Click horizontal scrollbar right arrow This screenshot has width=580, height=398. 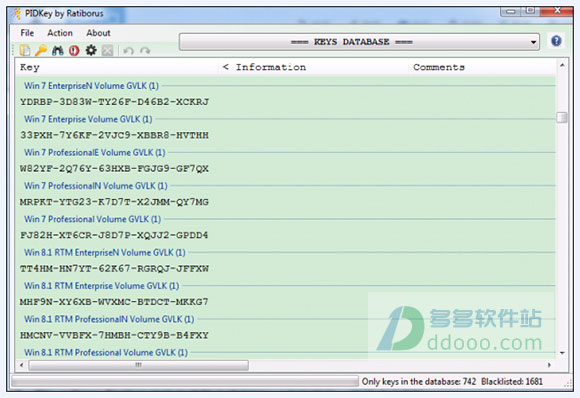pyautogui.click(x=549, y=365)
